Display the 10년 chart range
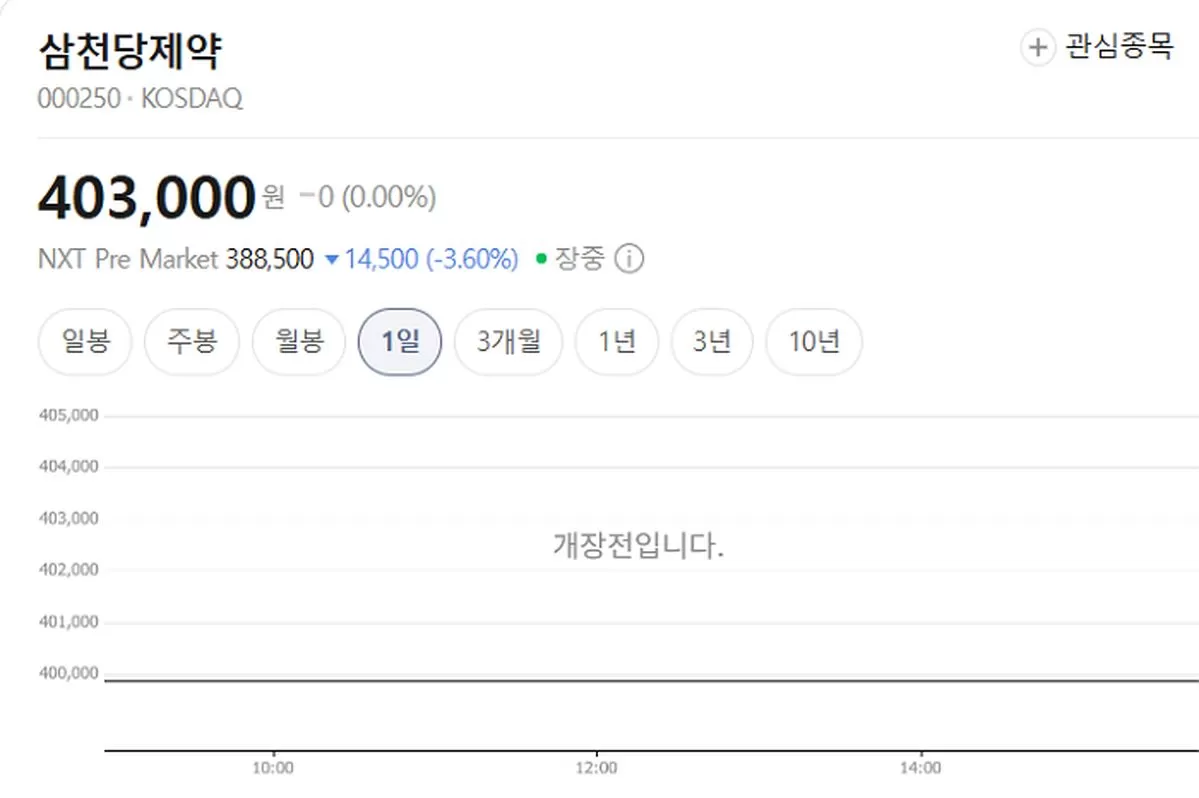This screenshot has width=1199, height=798. point(813,343)
